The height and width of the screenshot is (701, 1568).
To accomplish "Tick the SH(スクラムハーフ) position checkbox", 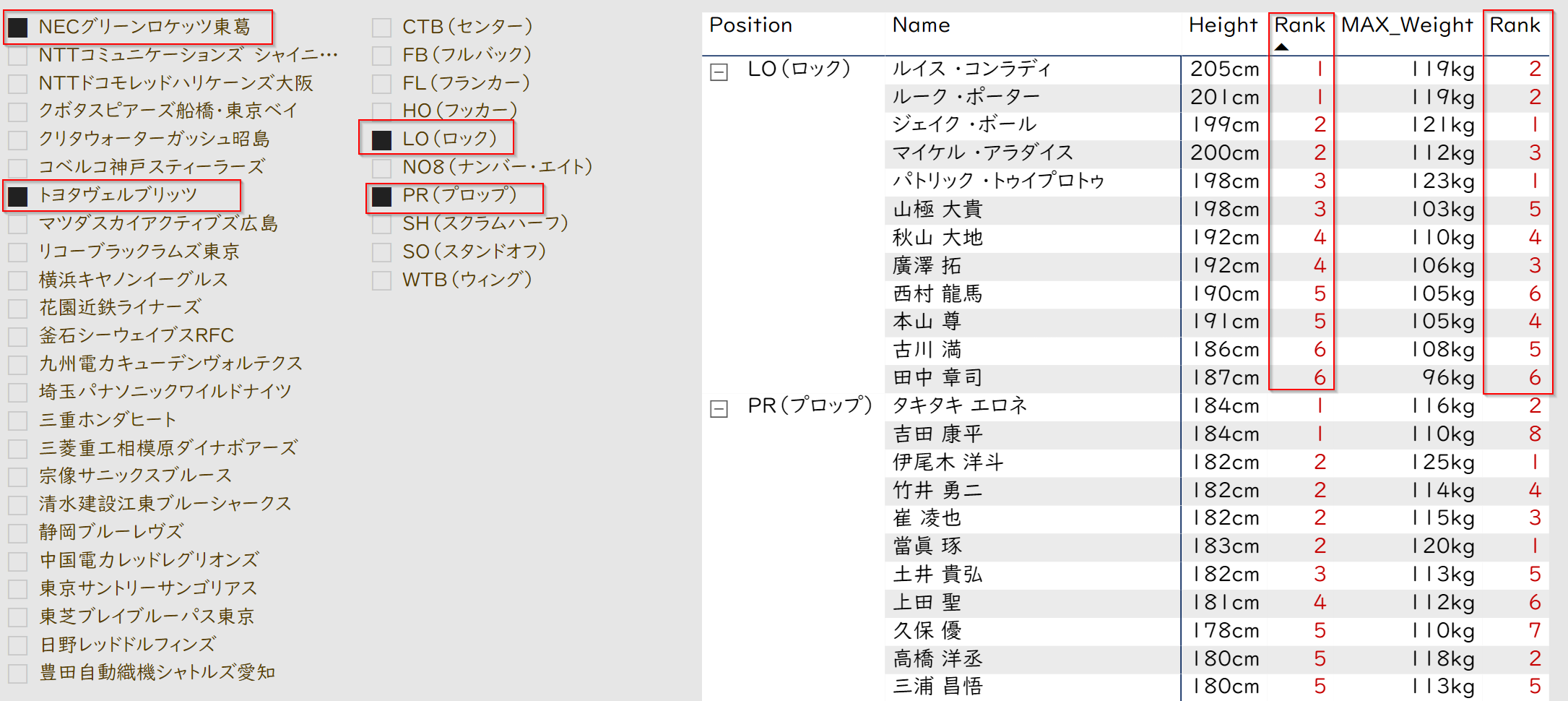I will (381, 224).
